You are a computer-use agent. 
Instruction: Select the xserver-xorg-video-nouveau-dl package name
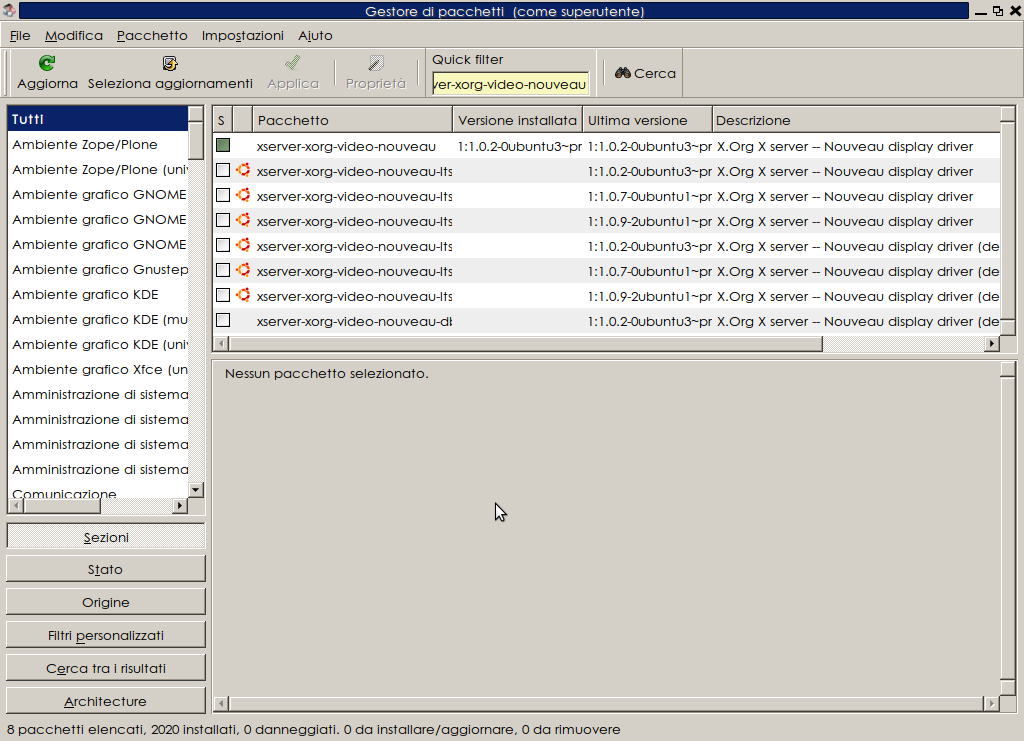354,321
